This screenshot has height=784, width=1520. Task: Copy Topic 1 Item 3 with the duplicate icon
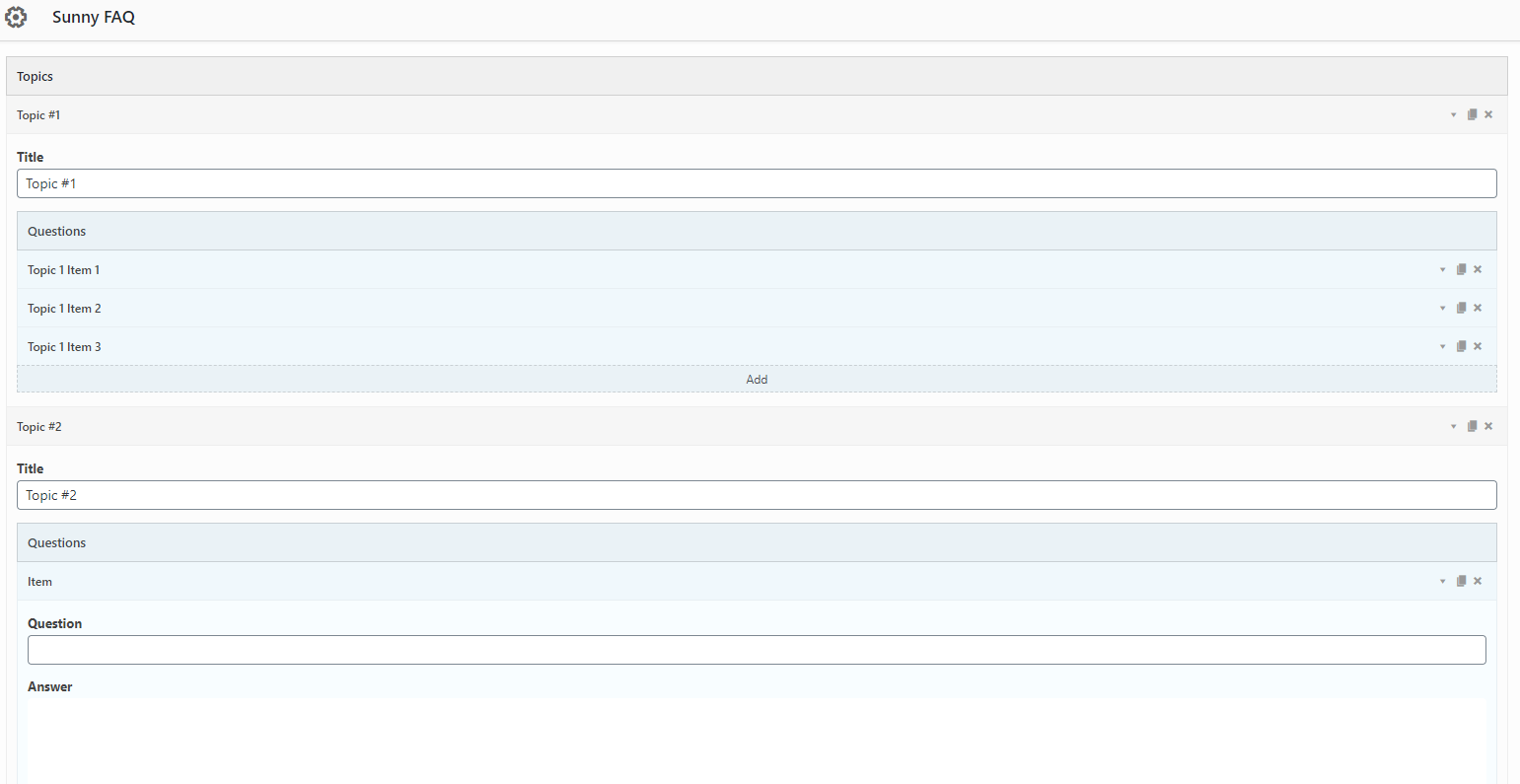click(1461, 346)
